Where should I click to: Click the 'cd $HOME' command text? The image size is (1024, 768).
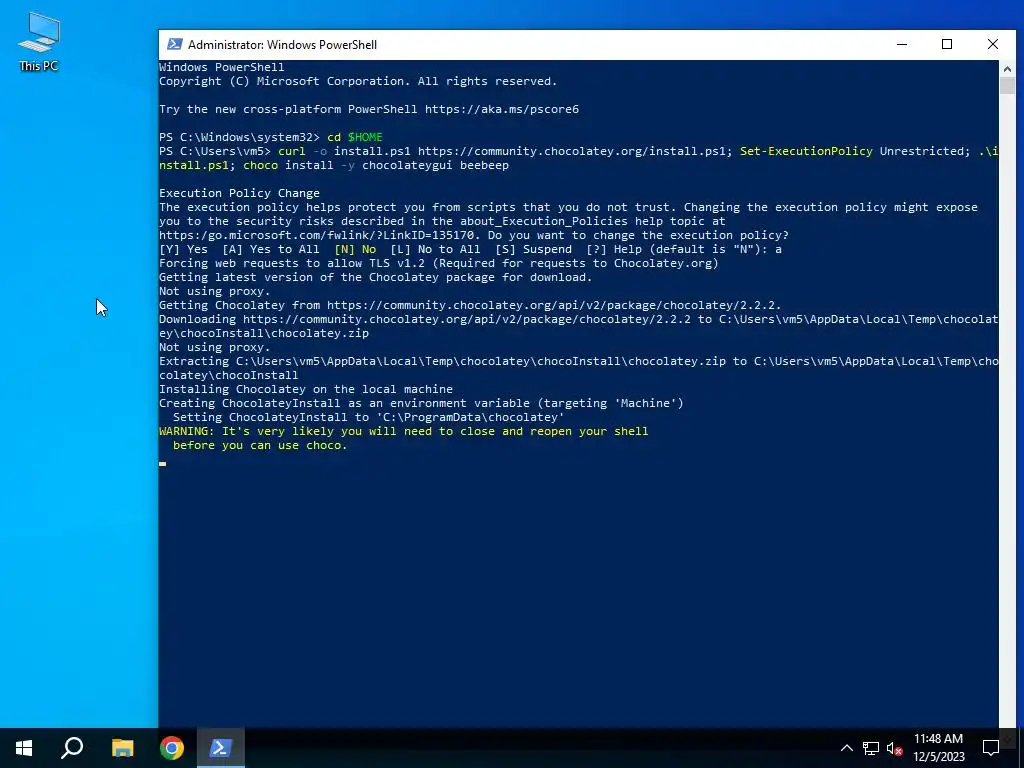click(355, 137)
